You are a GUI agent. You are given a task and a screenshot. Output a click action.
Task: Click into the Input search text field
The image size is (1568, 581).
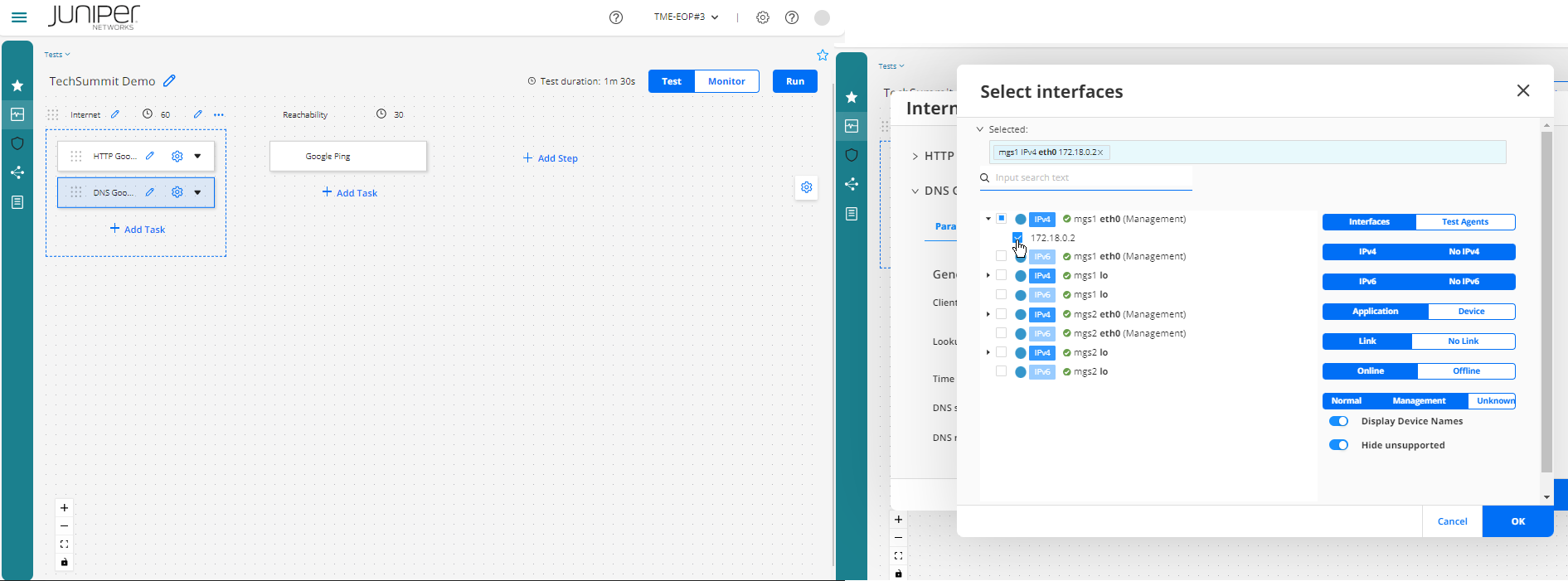(x=1090, y=178)
